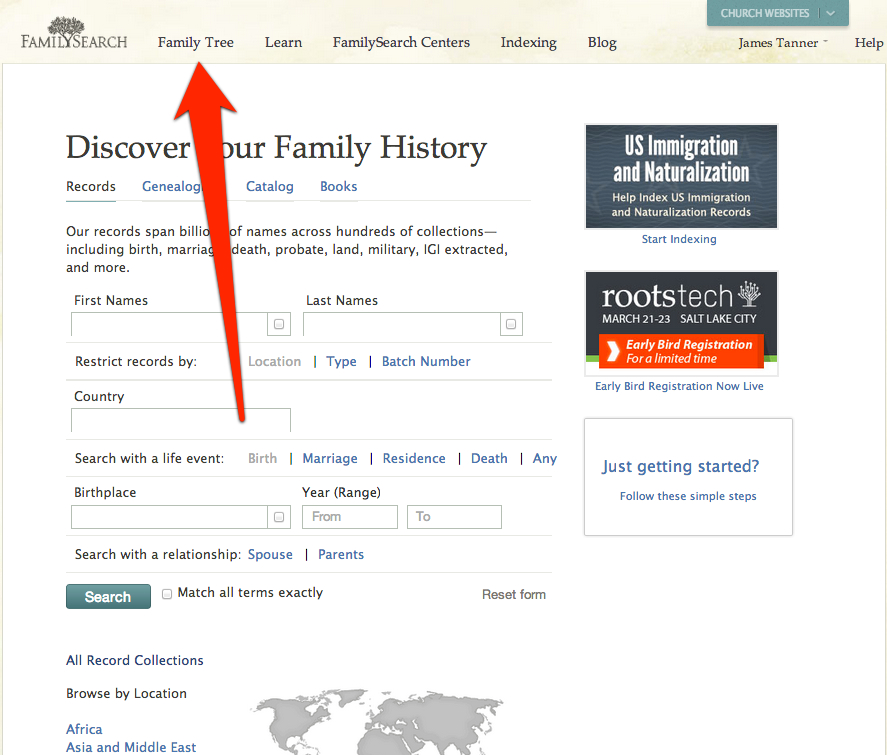Browse records for Africa
This screenshot has width=887, height=755.
(x=84, y=729)
